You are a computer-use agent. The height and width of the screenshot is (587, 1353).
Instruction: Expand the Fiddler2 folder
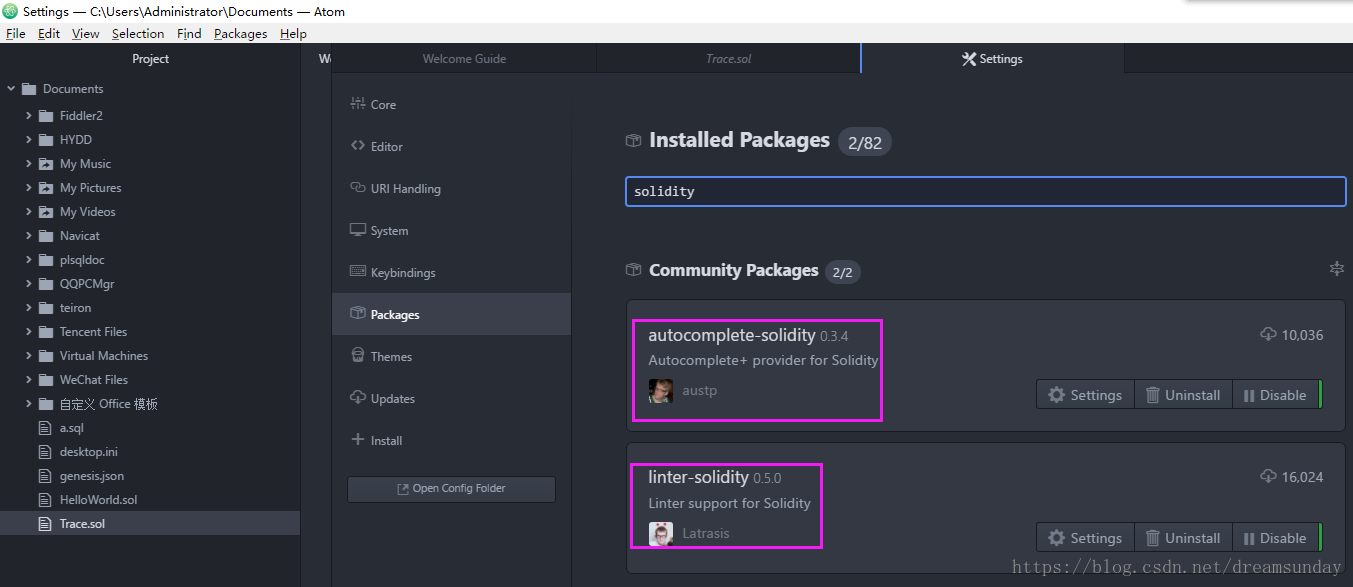[29, 116]
